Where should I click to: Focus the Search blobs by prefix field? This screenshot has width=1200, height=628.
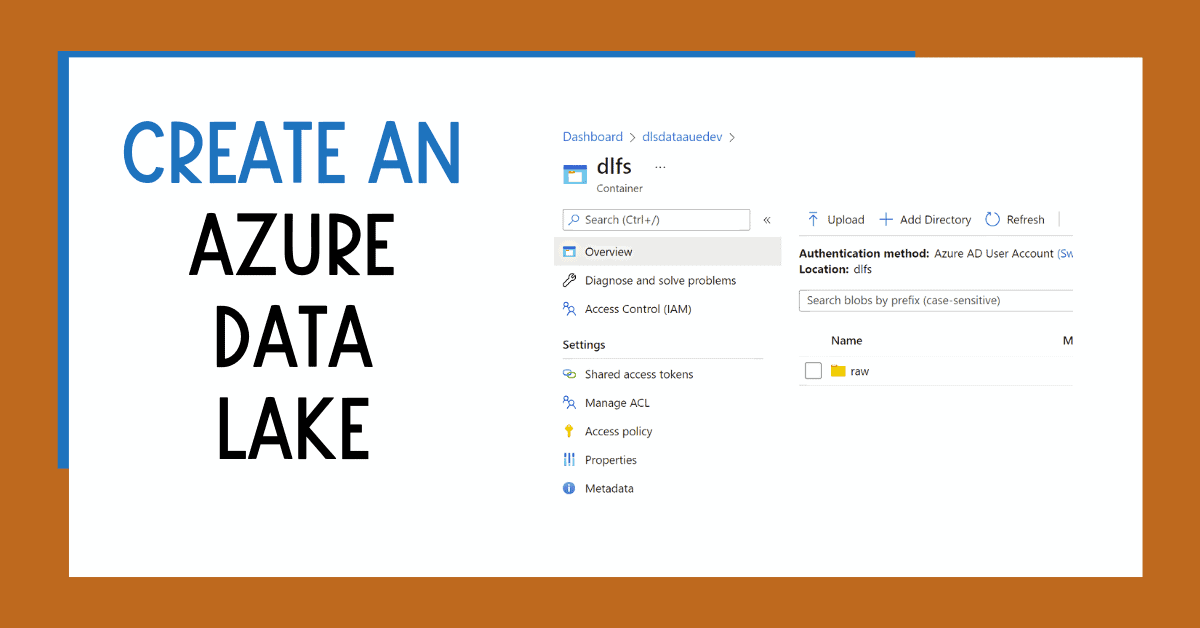coord(936,300)
